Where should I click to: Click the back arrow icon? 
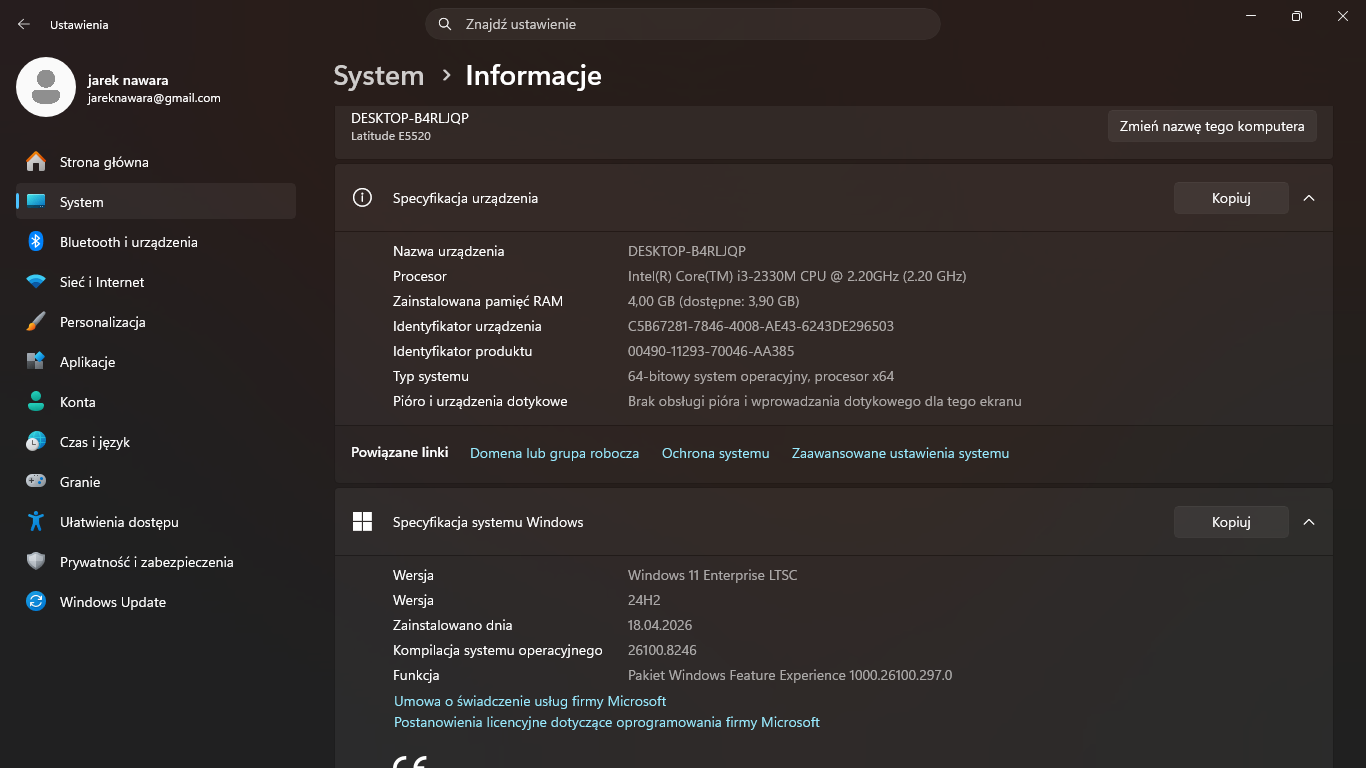(24, 24)
